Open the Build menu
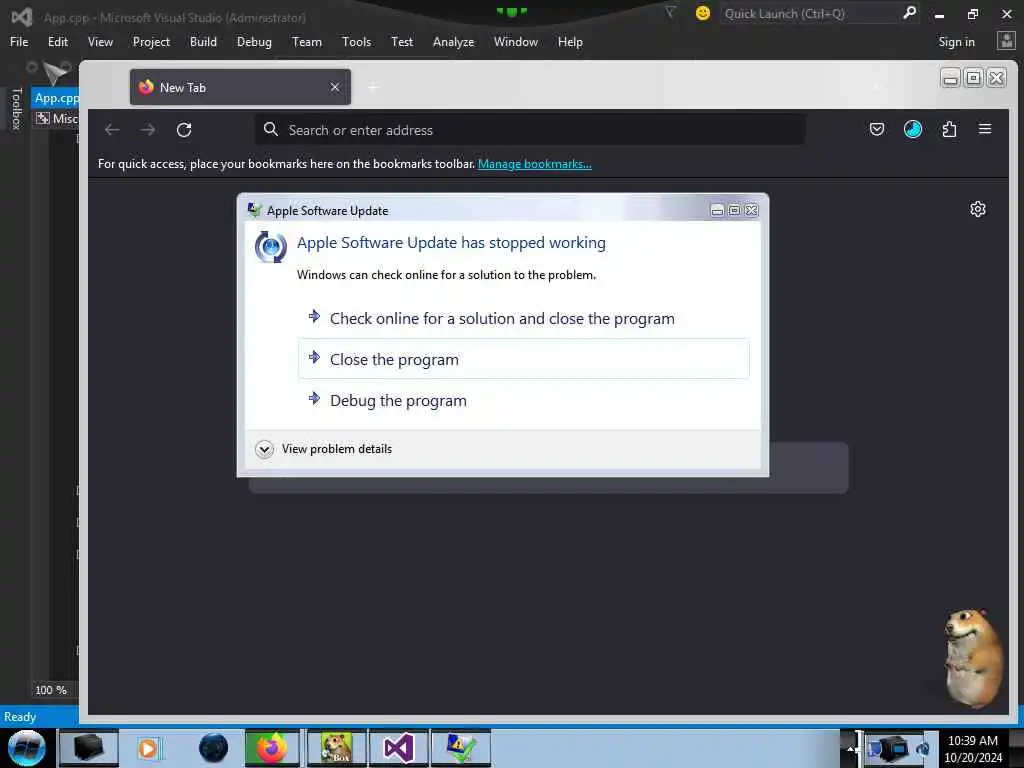1024x768 pixels. (x=203, y=42)
